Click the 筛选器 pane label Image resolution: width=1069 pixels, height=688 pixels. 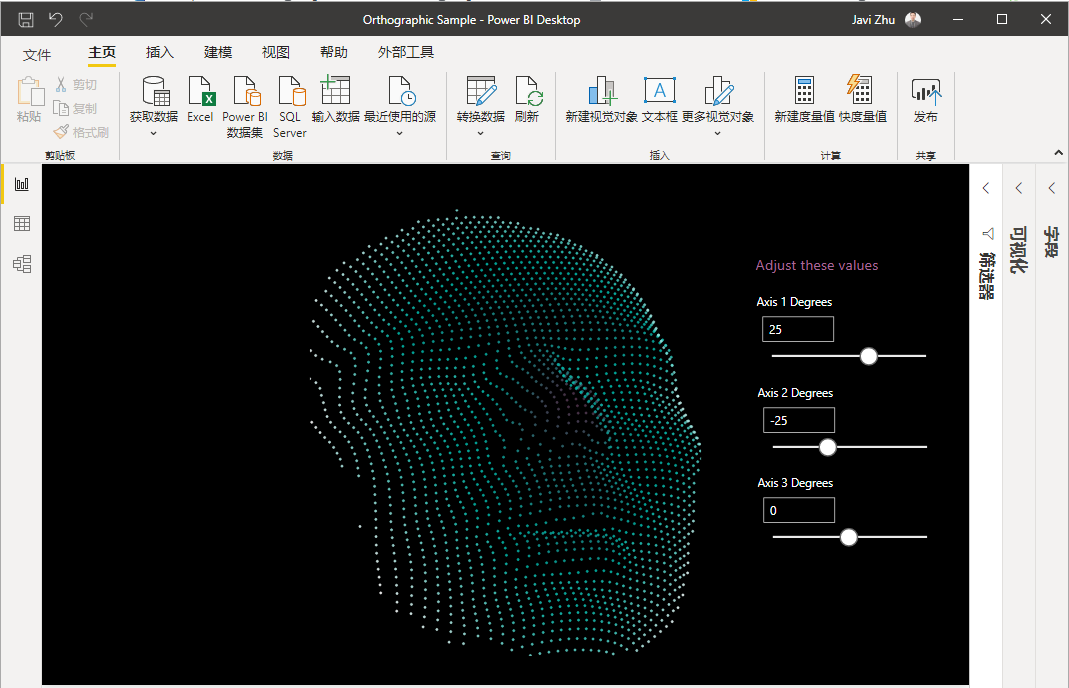coord(987,275)
